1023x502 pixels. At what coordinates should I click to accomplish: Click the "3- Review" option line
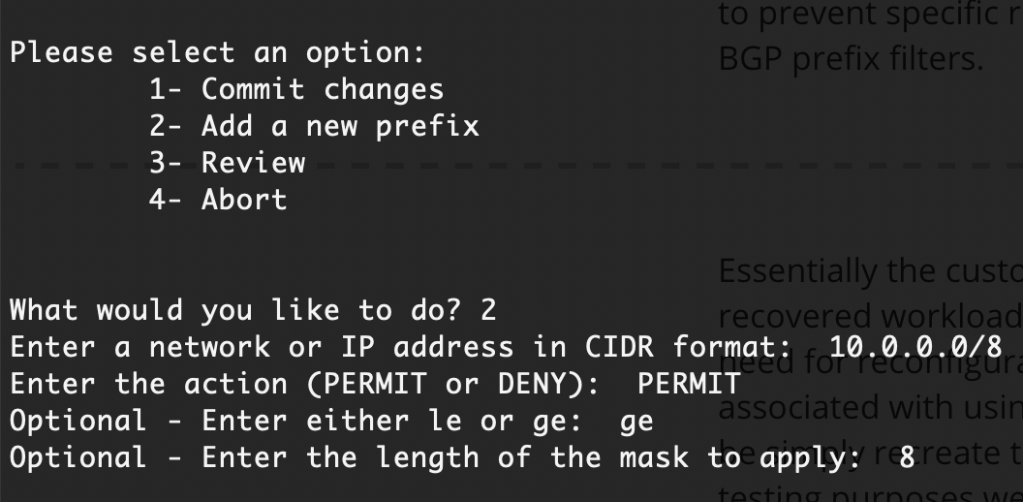(227, 162)
